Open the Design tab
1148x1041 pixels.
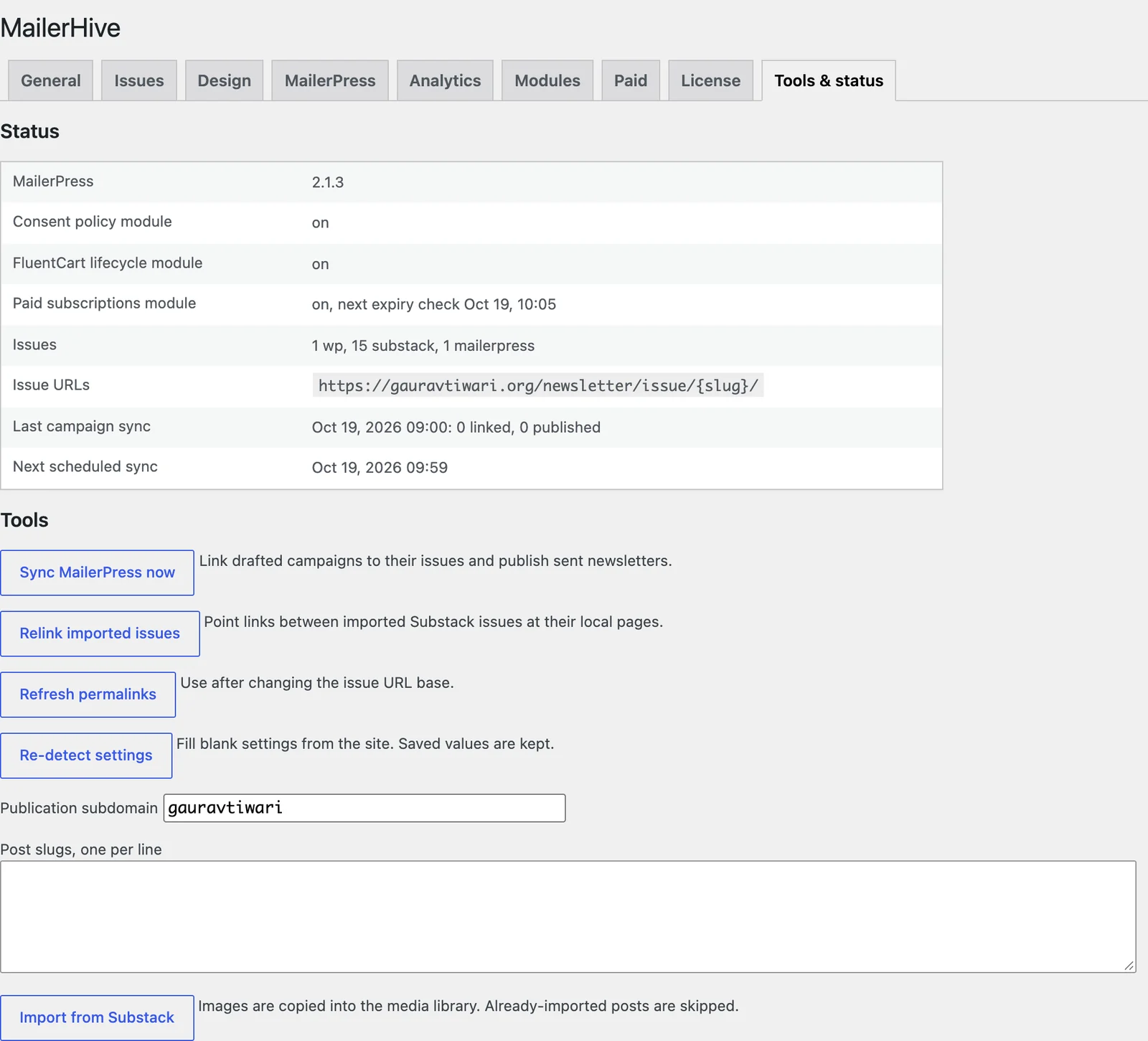[x=225, y=80]
